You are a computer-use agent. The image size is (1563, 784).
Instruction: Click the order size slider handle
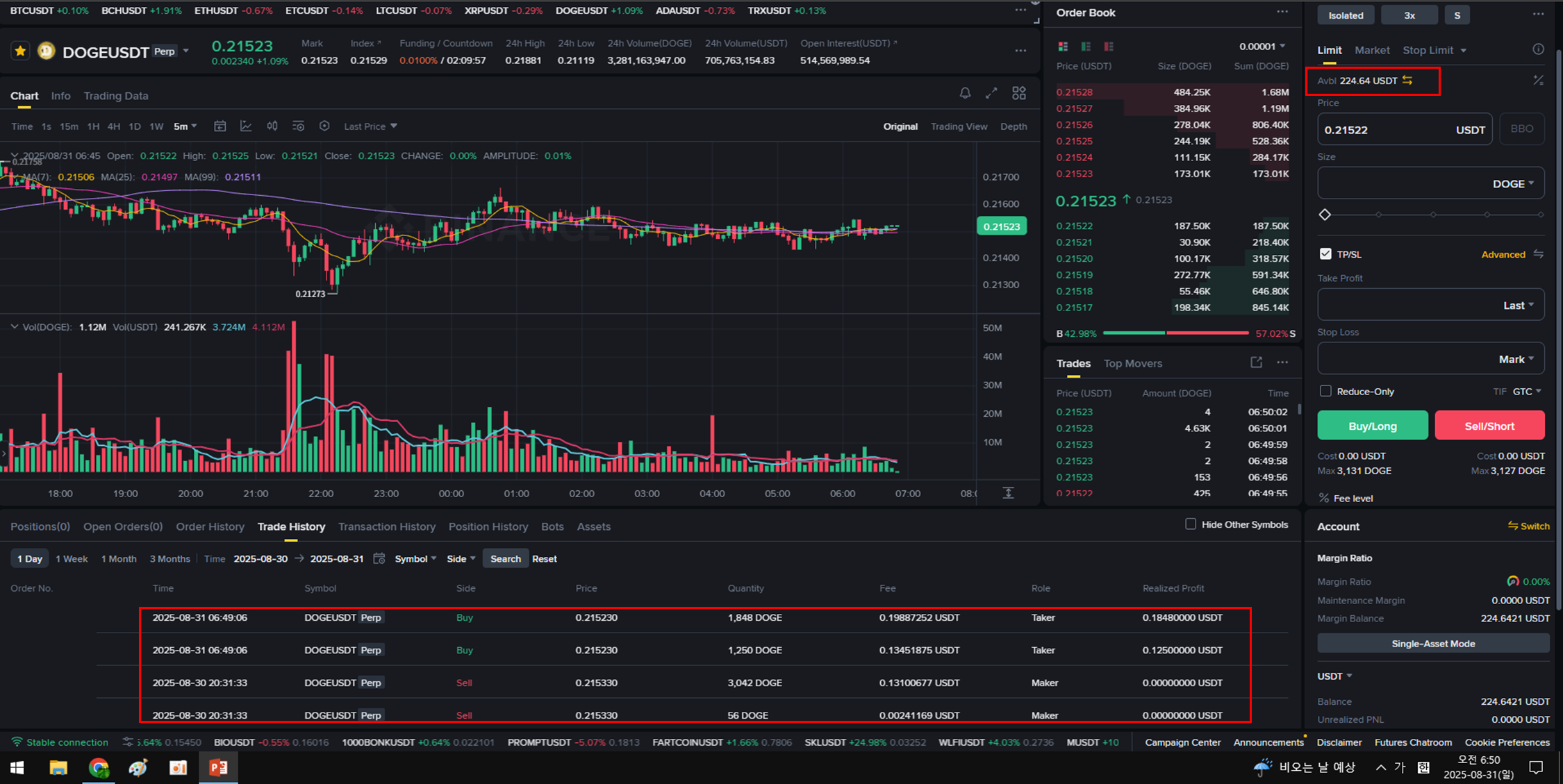pos(1325,215)
